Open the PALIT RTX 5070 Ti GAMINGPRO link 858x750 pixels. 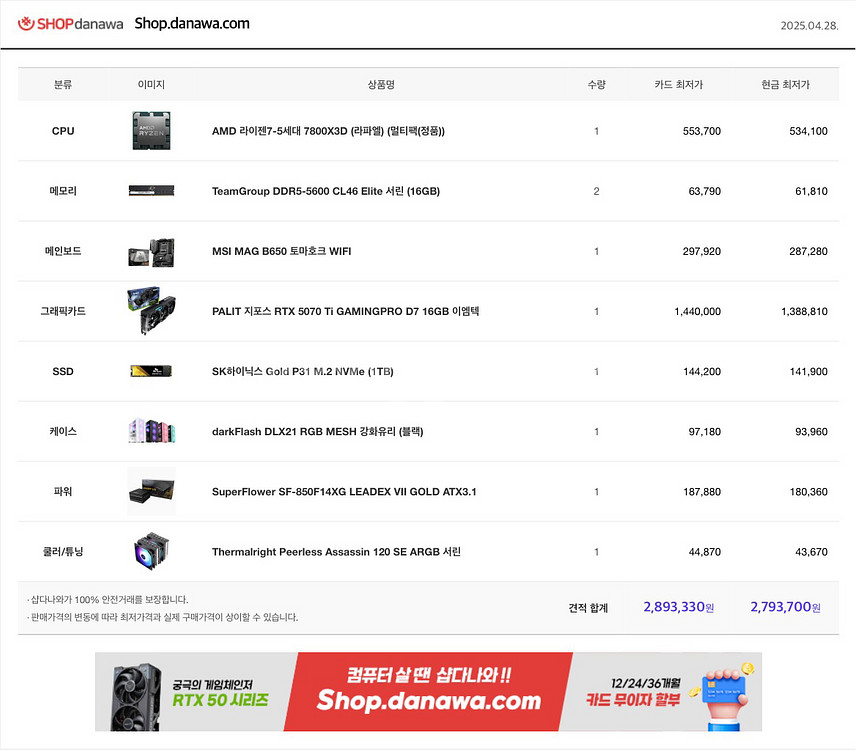point(346,312)
